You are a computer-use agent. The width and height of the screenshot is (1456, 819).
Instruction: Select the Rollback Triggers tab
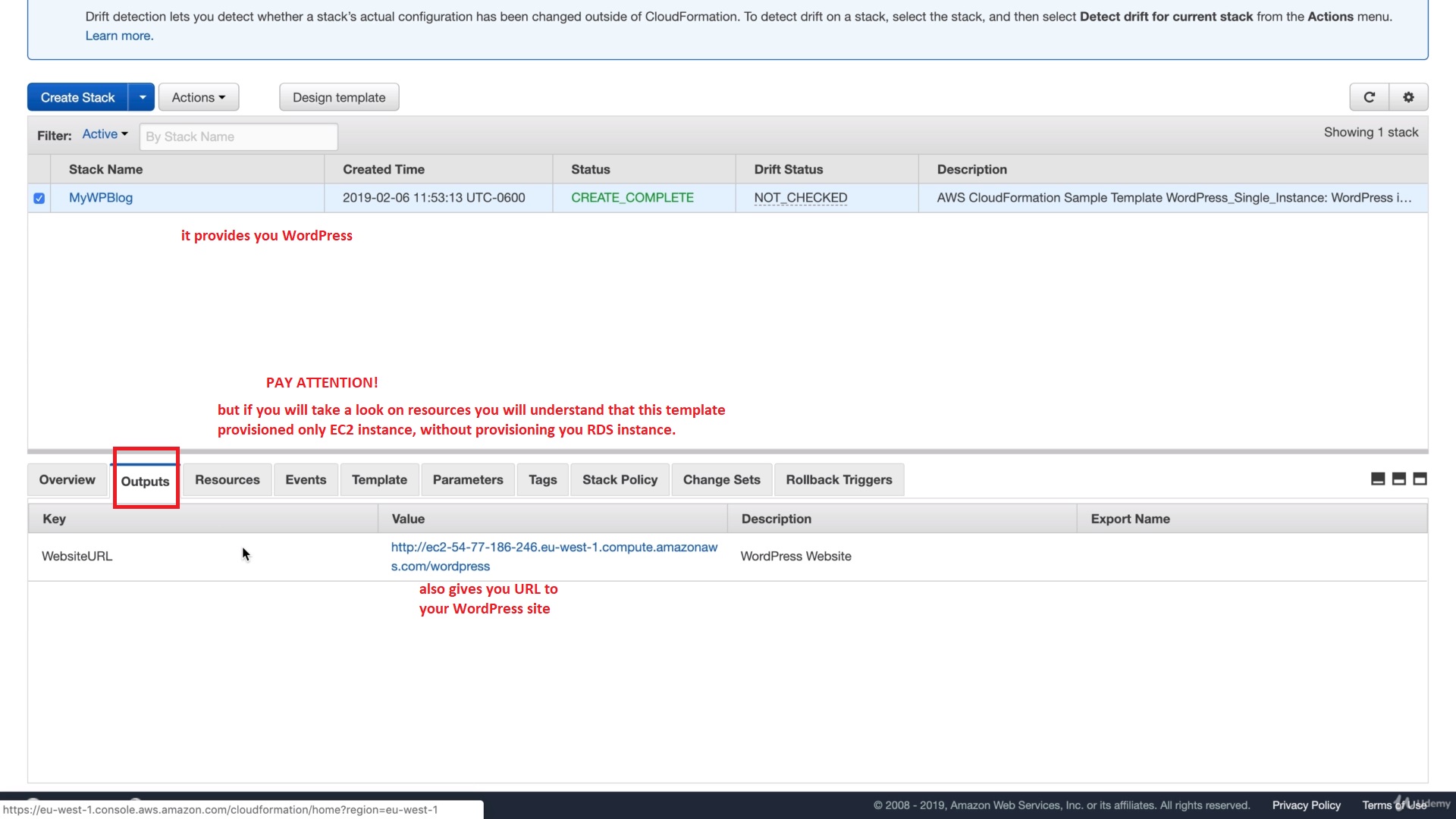pyautogui.click(x=839, y=480)
